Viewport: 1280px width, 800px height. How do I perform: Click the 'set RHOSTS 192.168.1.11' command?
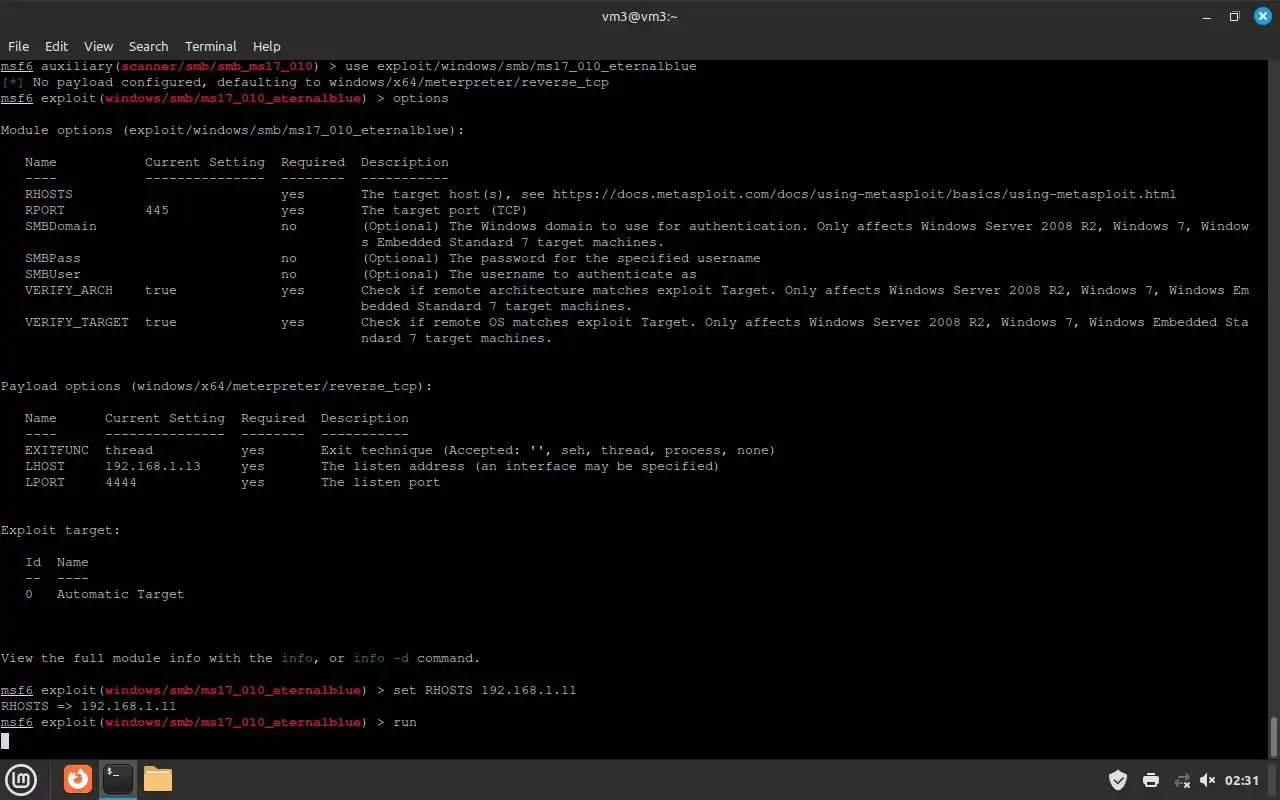coord(485,690)
